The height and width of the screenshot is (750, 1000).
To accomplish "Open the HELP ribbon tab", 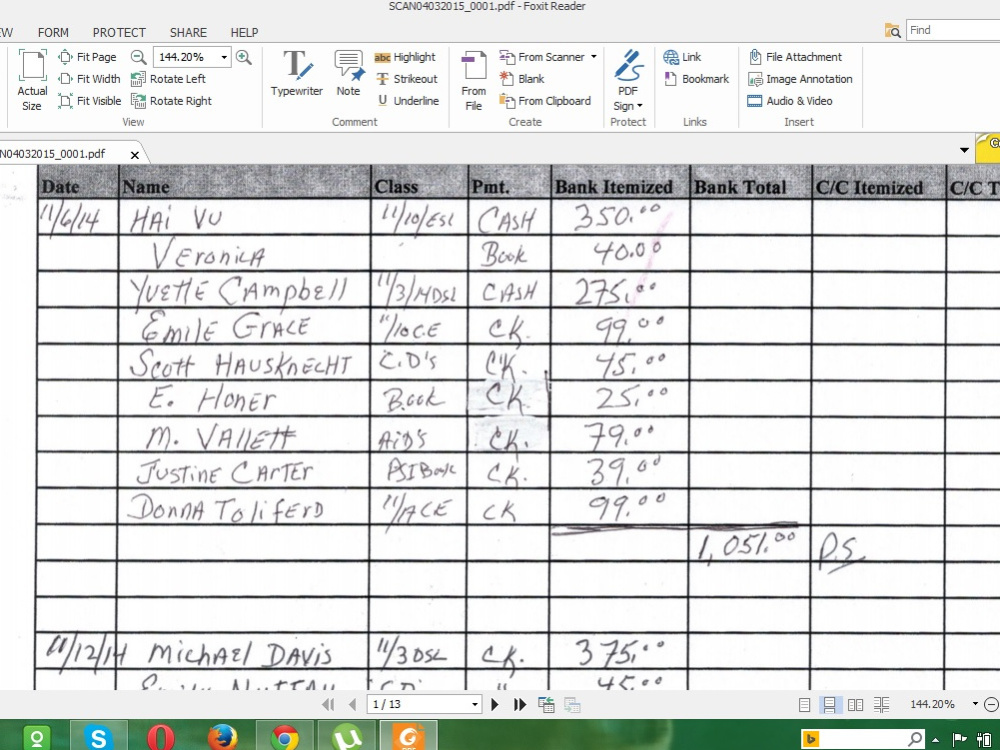I will 244,33.
